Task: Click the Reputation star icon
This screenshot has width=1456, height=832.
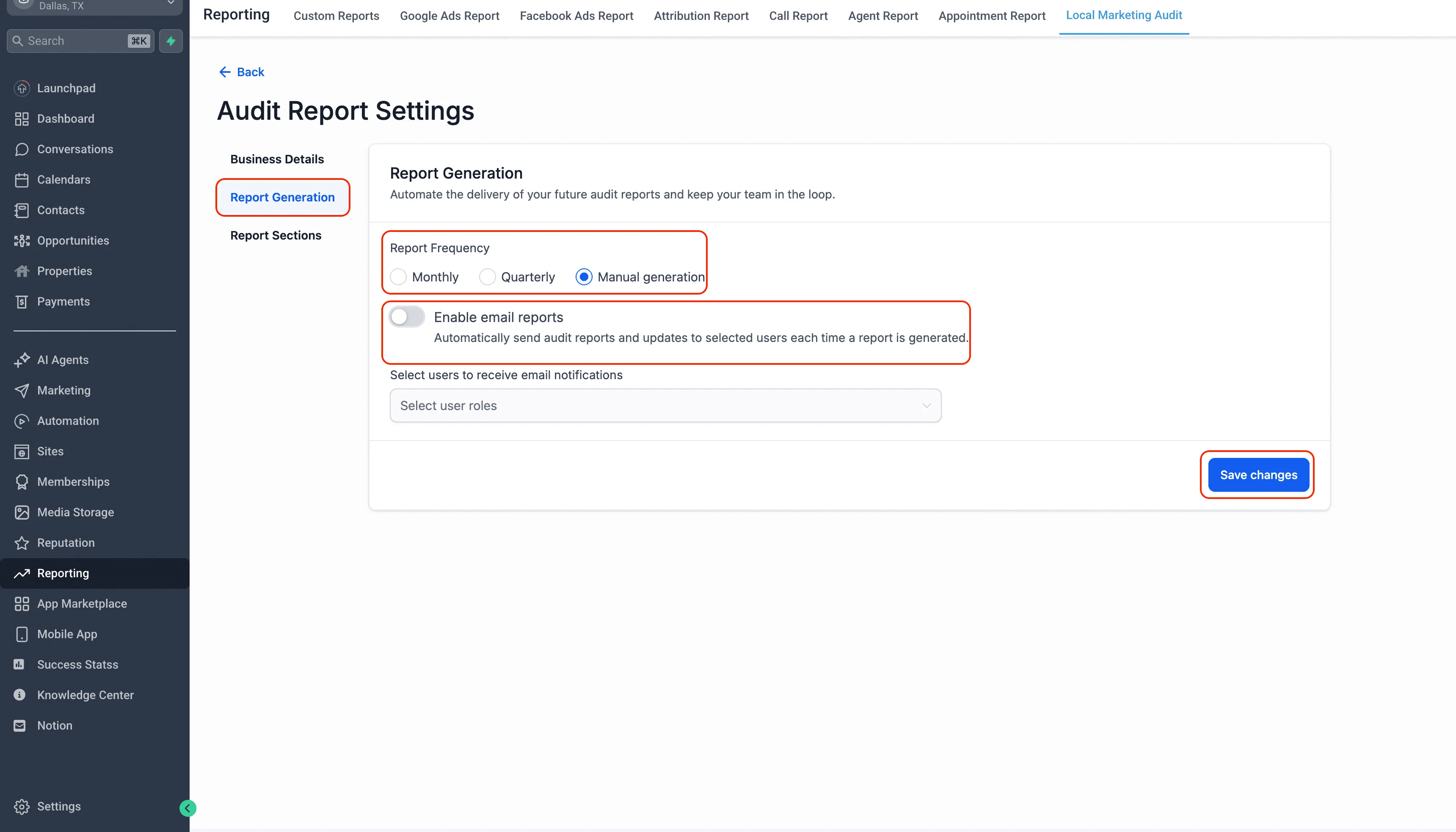Action: pos(22,542)
